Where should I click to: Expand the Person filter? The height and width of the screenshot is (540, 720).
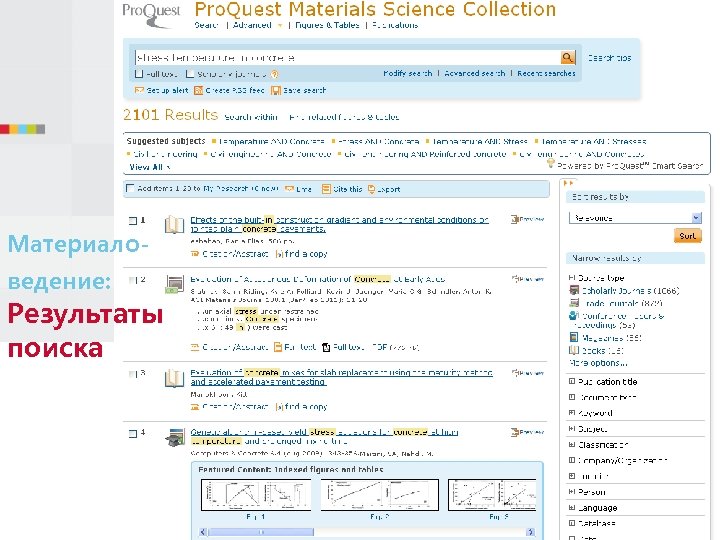pos(572,492)
